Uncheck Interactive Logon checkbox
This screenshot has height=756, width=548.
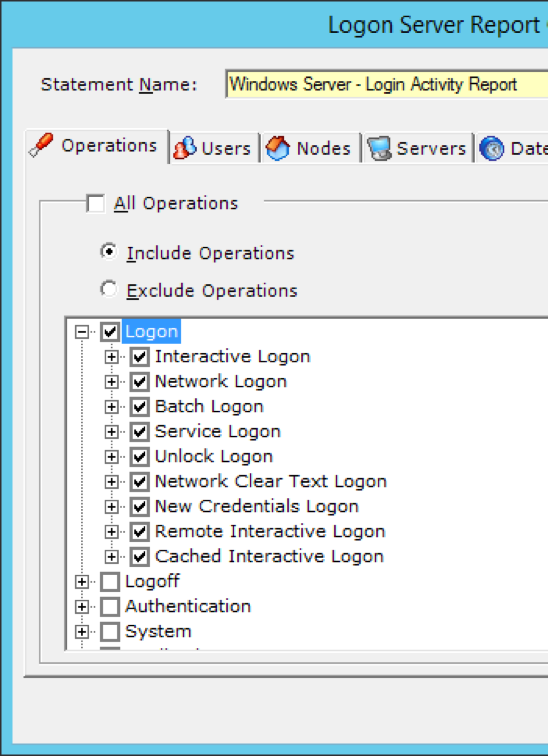coord(140,357)
